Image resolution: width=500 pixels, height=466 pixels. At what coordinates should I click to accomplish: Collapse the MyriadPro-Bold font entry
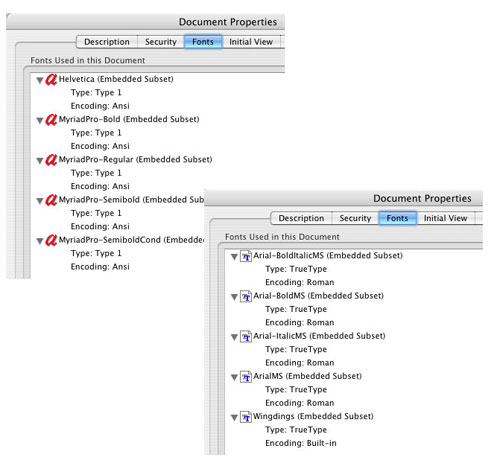[x=40, y=121]
